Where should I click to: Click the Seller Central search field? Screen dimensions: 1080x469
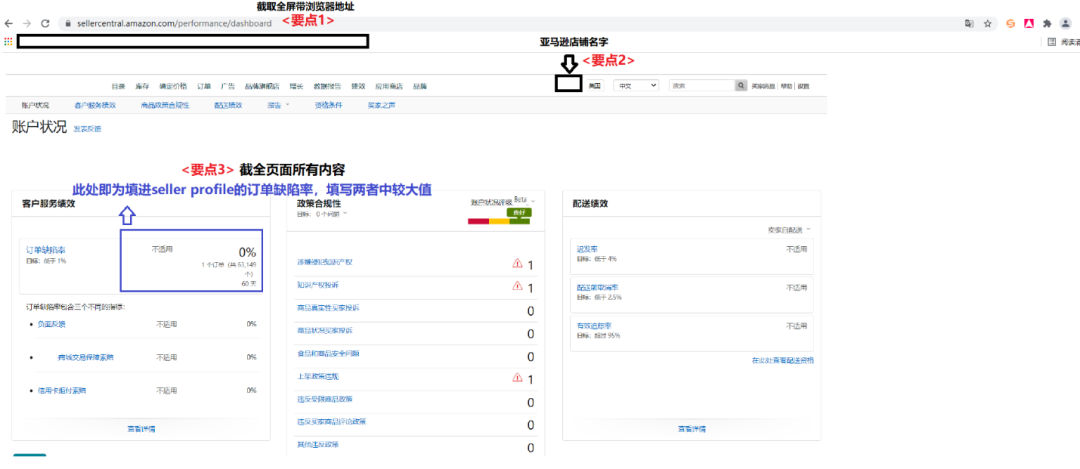tap(701, 86)
